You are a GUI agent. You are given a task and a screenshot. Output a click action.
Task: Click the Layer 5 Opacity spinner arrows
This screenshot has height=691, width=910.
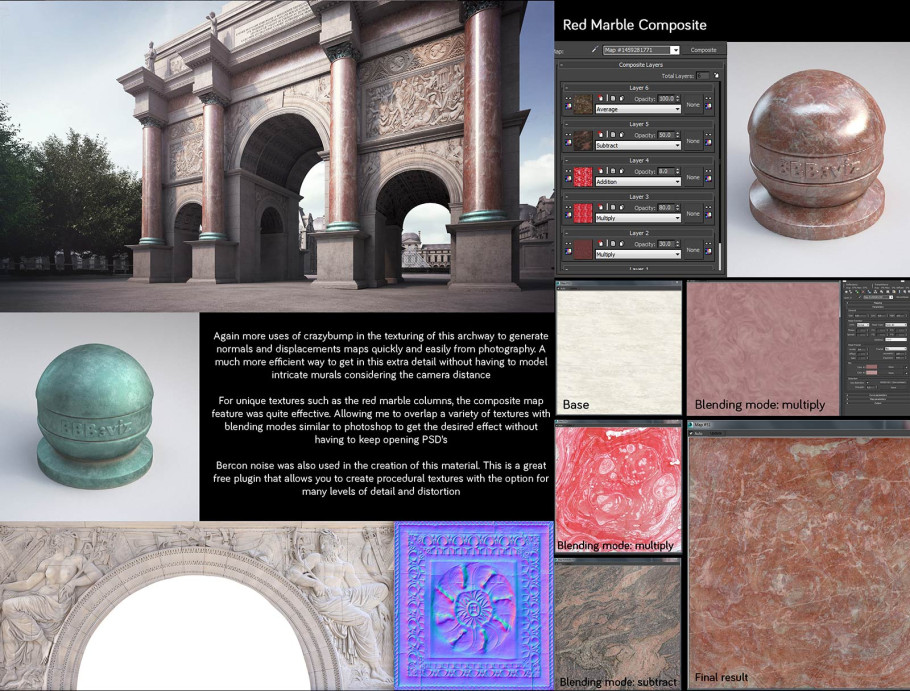pos(677,135)
